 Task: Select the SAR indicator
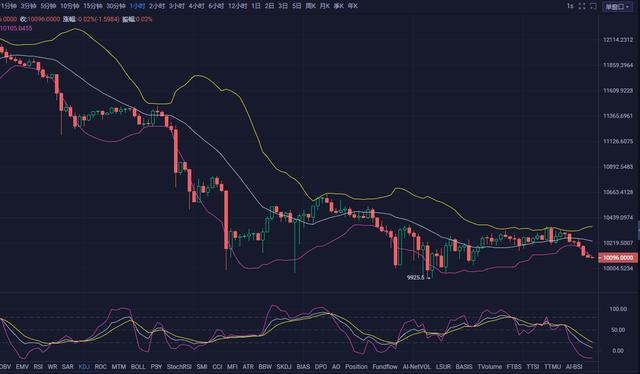coord(67,367)
